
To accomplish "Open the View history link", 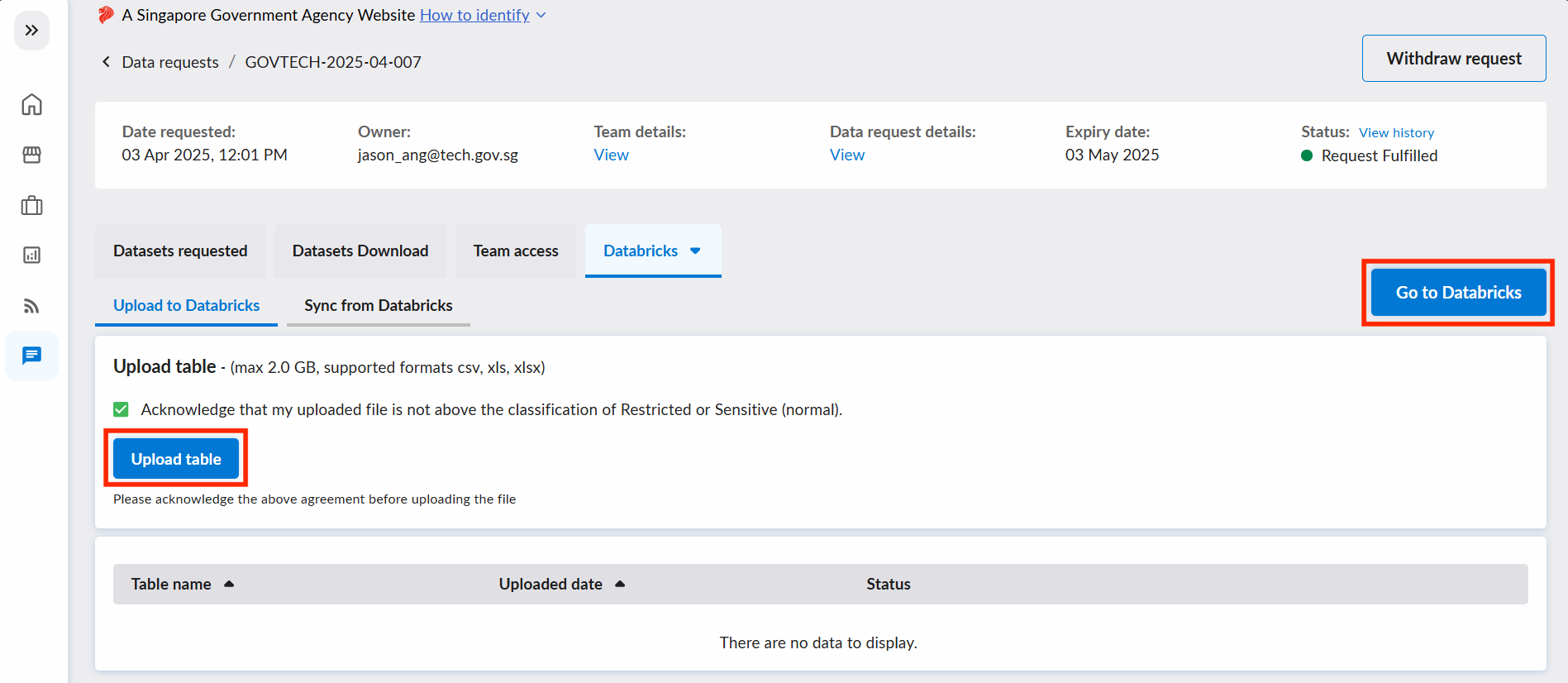I will point(1396,132).
